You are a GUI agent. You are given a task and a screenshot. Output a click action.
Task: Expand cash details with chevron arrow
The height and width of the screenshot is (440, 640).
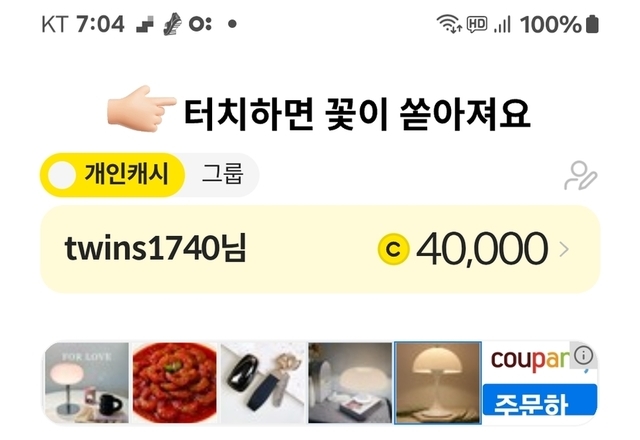pyautogui.click(x=564, y=249)
